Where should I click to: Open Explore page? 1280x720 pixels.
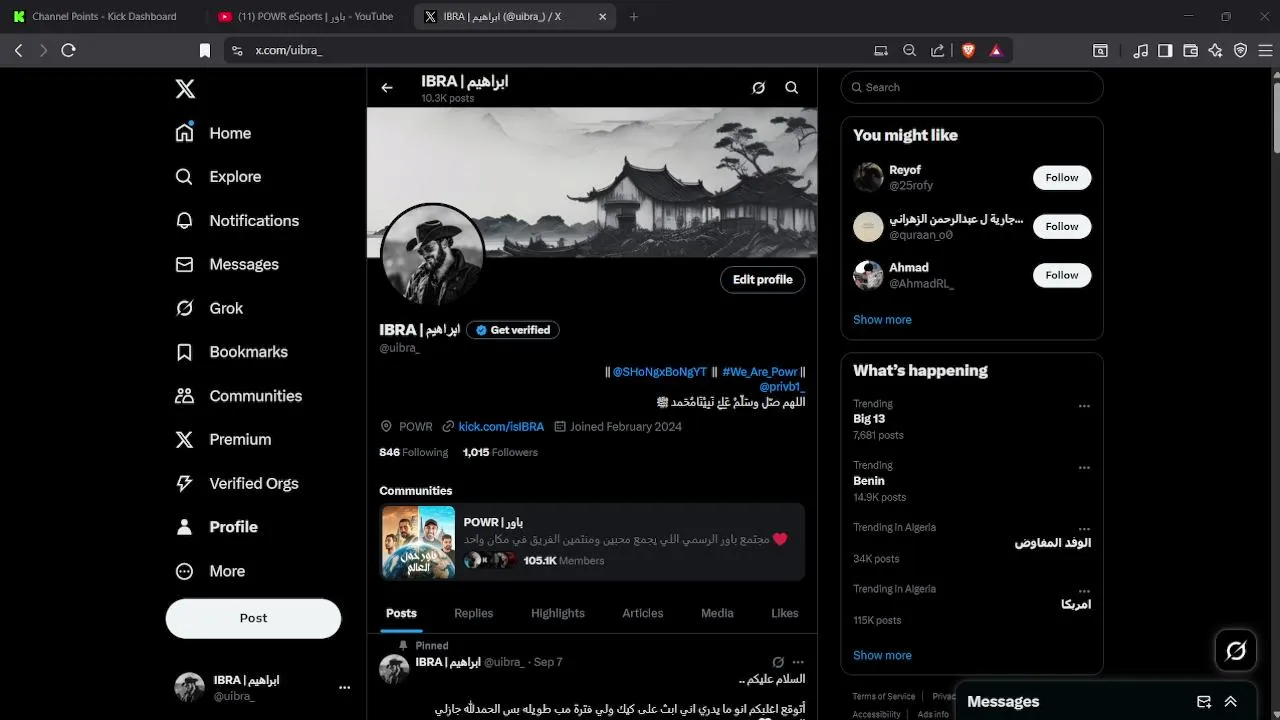[x=218, y=177]
